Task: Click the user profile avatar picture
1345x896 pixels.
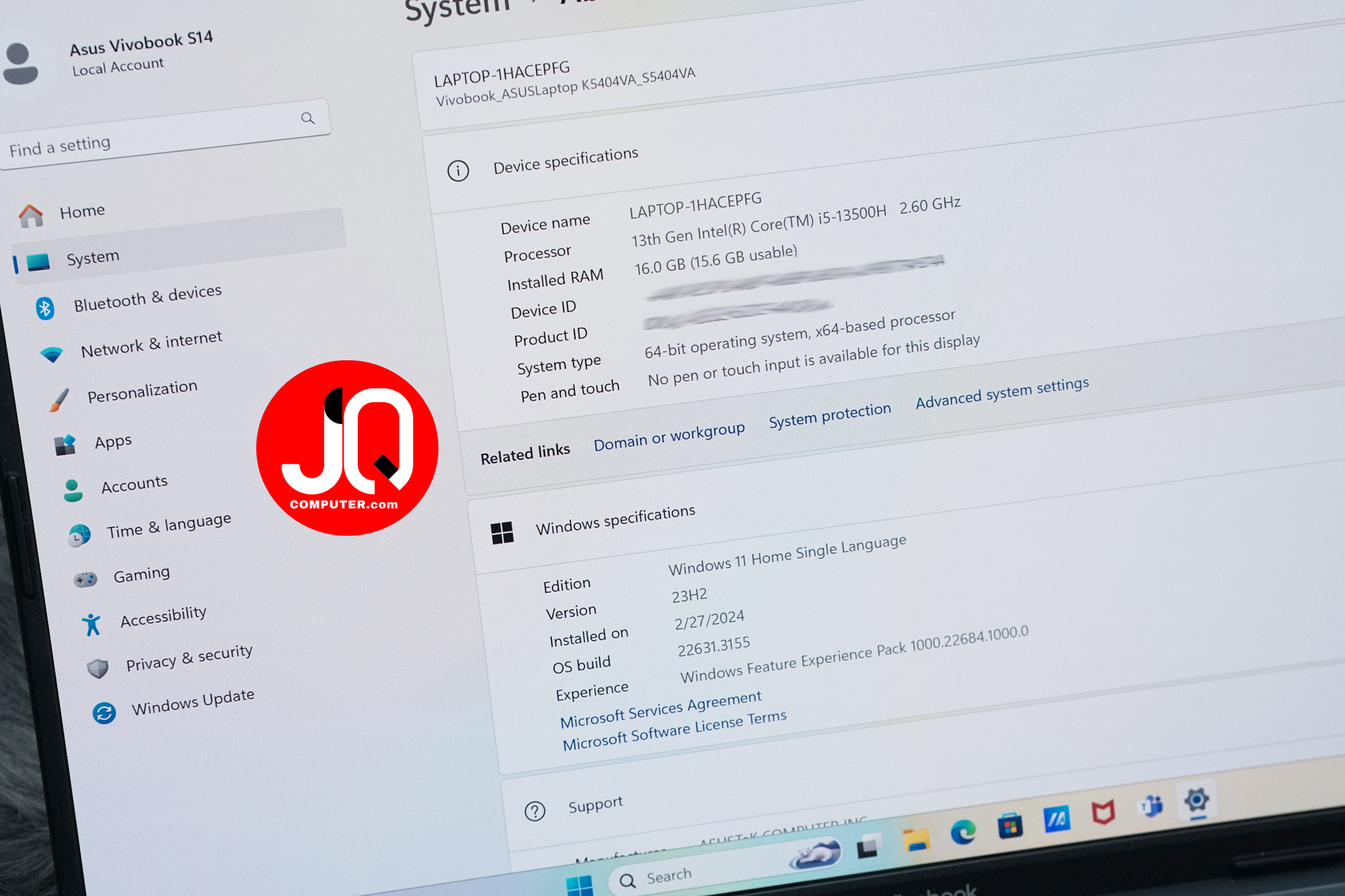Action: (x=20, y=63)
